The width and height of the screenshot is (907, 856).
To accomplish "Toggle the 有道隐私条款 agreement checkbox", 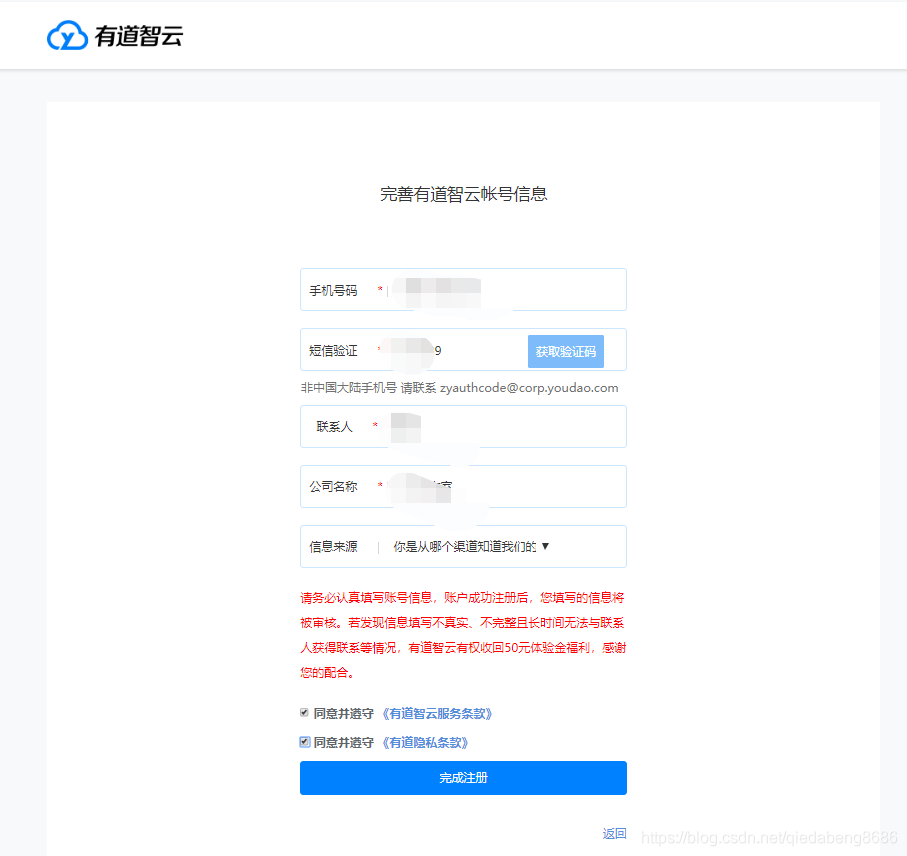I will click(304, 741).
